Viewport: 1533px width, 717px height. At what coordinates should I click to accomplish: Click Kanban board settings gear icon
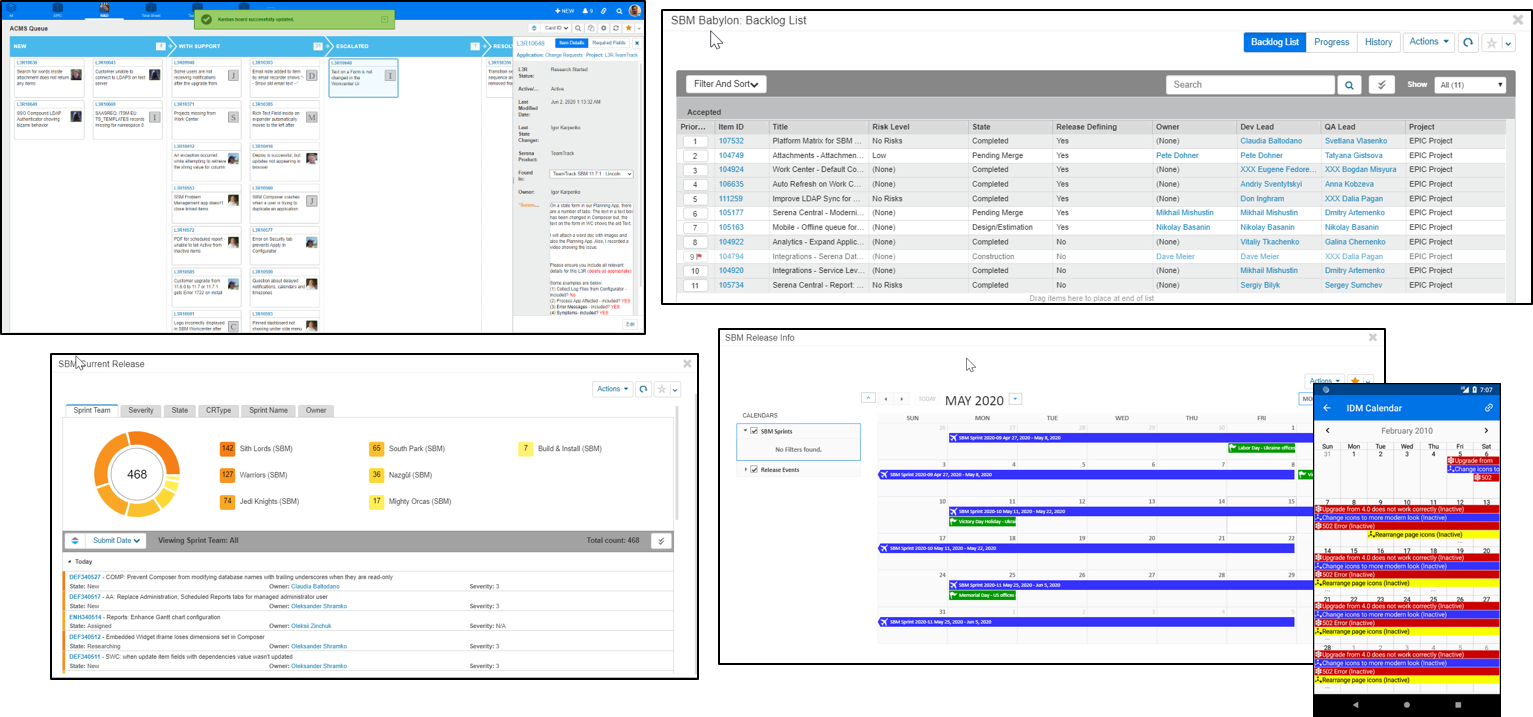(x=604, y=28)
